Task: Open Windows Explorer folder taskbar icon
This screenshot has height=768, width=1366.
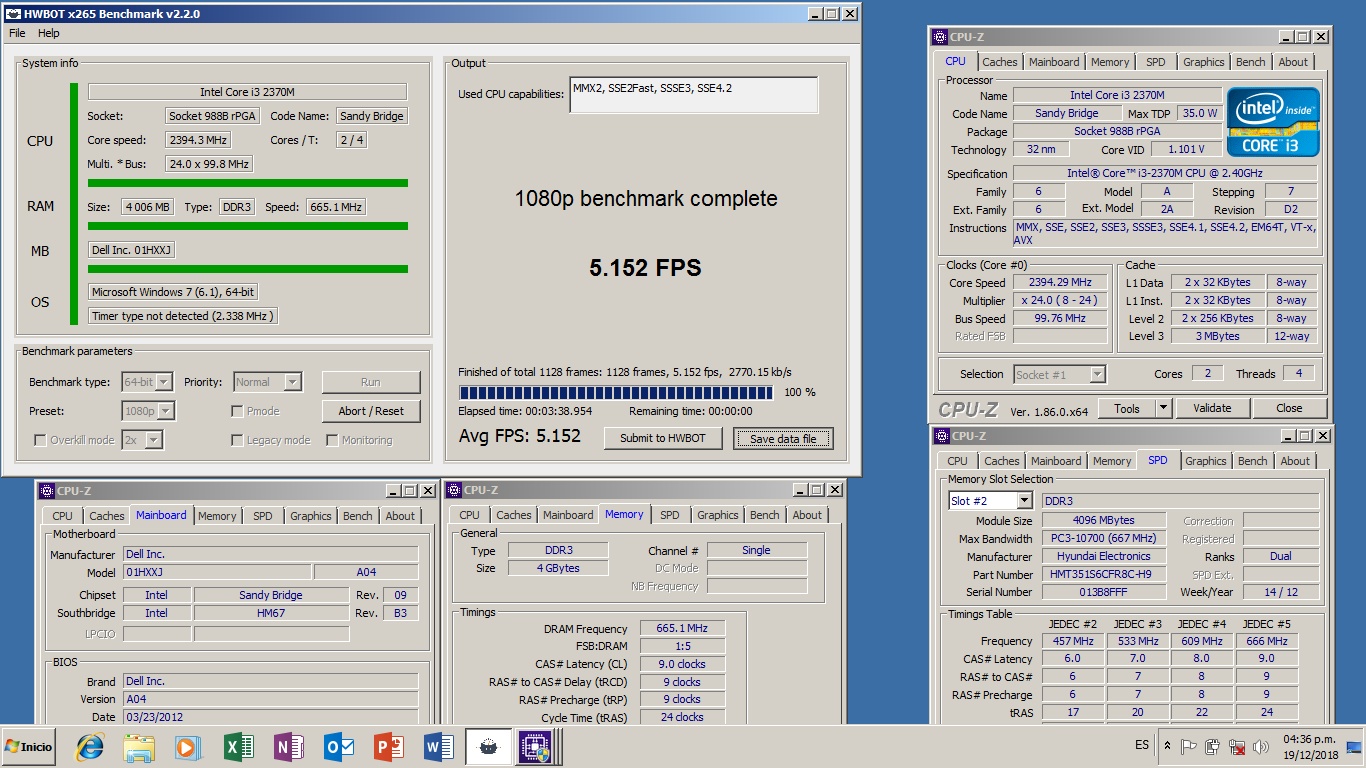Action: click(139, 746)
